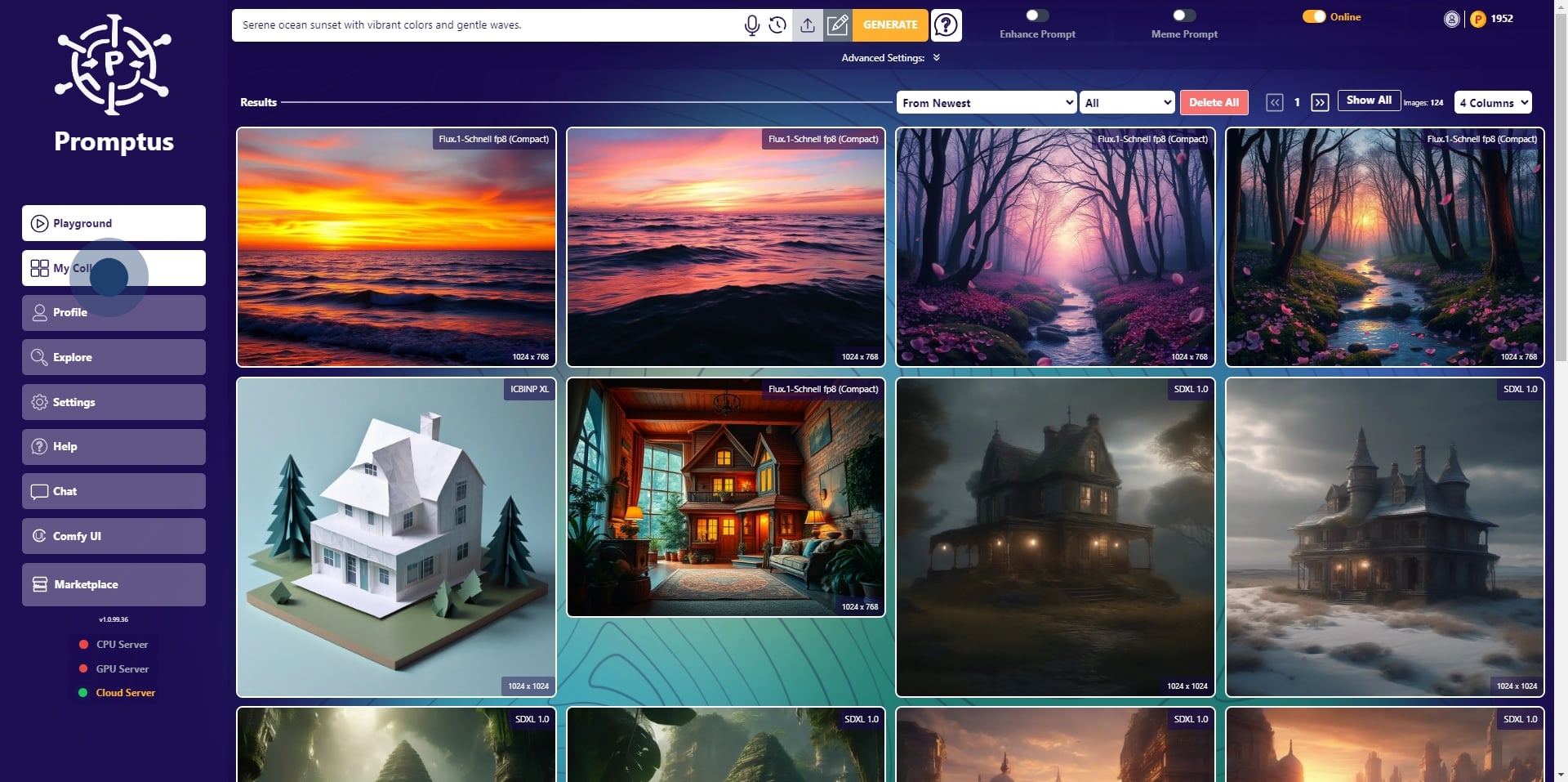Go to the Explore section
The height and width of the screenshot is (782, 1568).
(114, 357)
